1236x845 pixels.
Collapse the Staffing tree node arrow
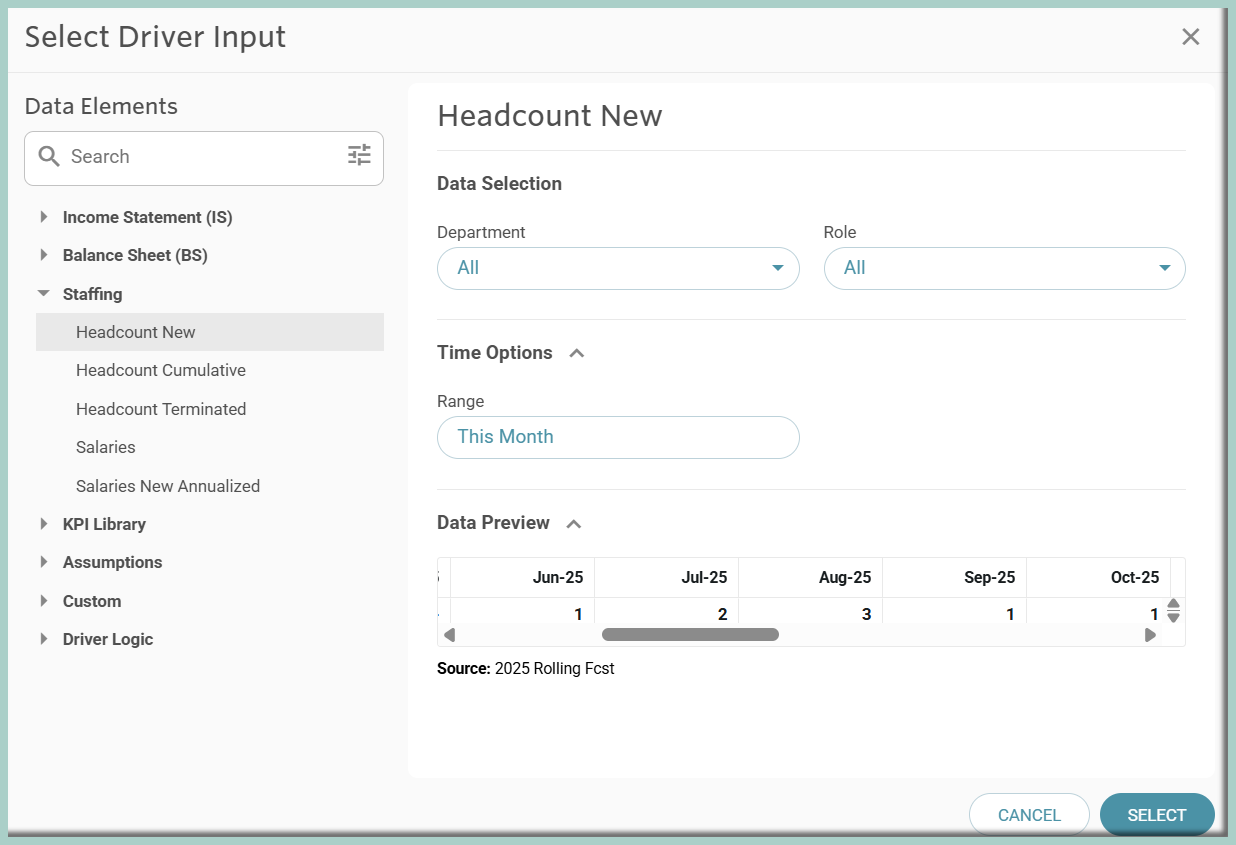click(43, 294)
